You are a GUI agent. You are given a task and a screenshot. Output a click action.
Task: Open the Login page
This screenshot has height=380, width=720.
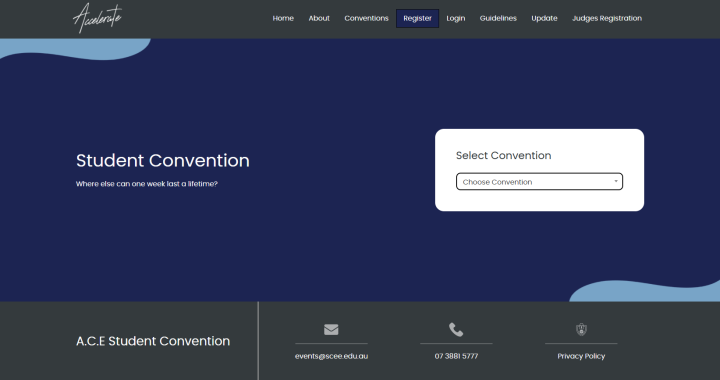[x=456, y=18]
